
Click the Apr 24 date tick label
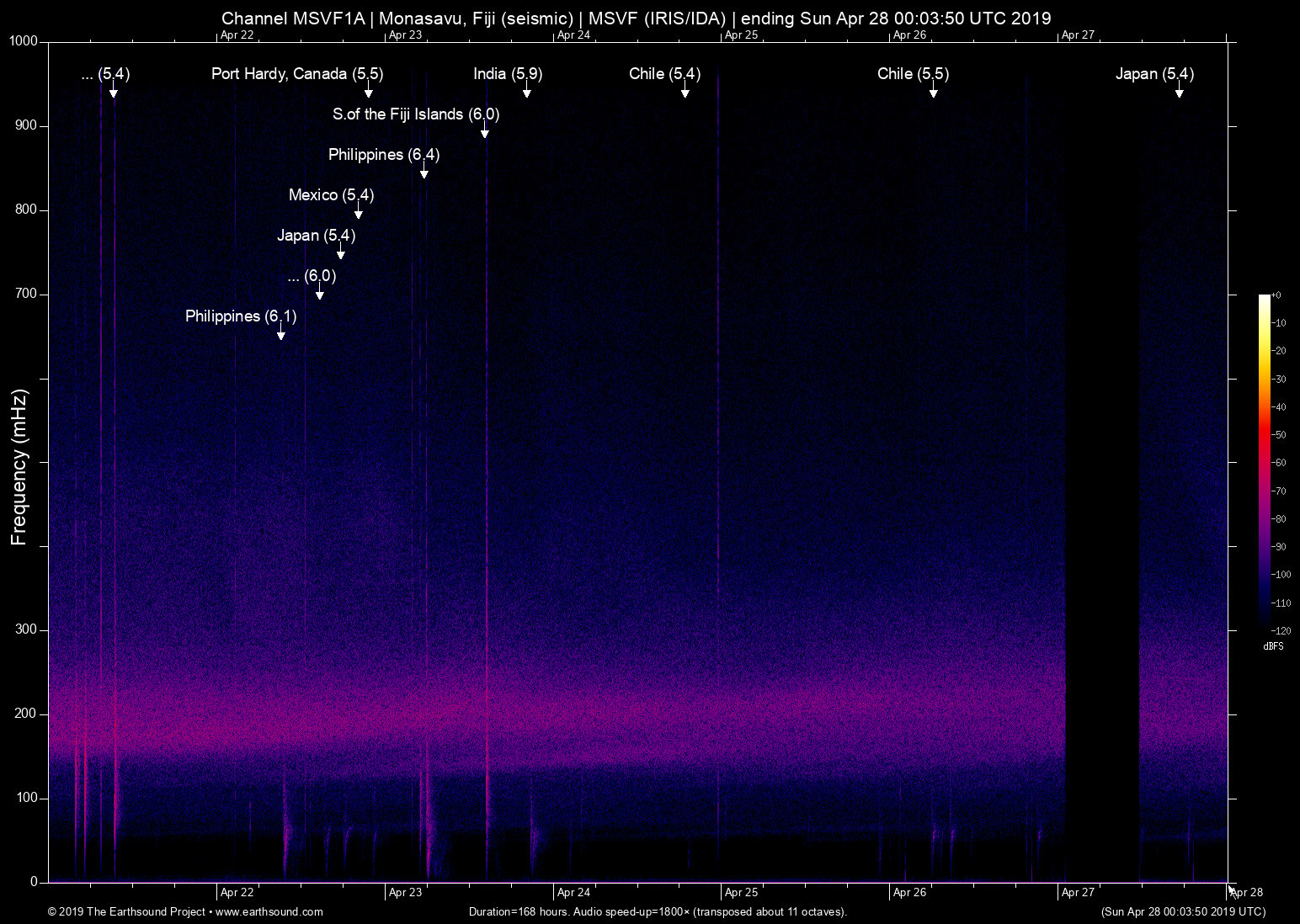576,892
